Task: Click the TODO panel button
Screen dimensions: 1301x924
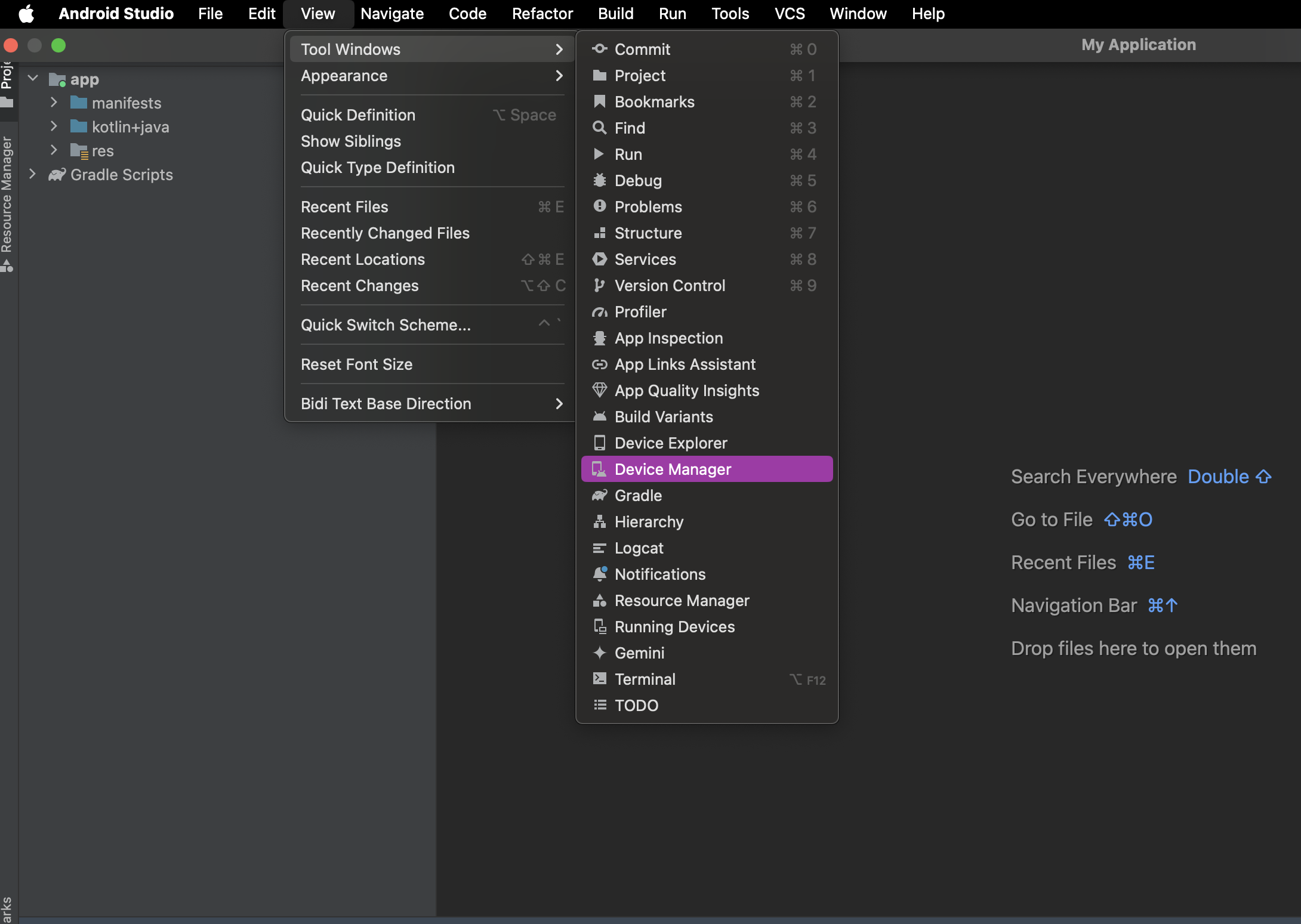Action: (636, 704)
